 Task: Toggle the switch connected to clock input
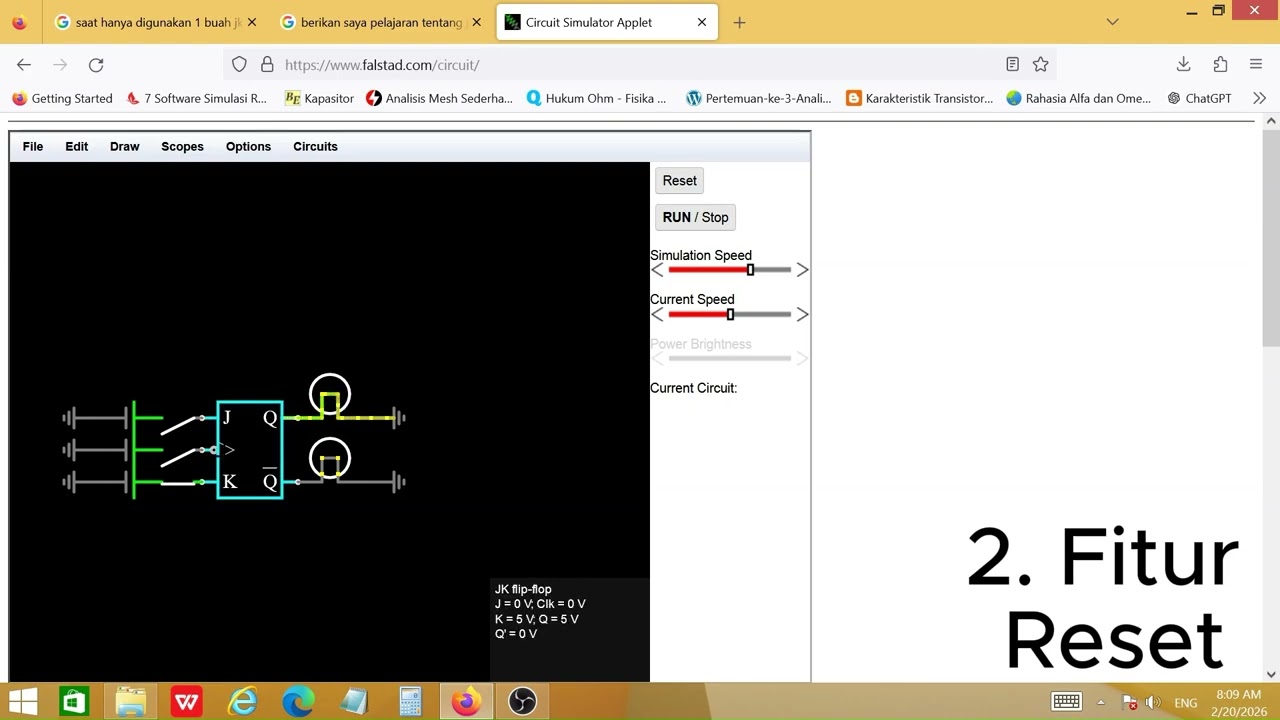click(x=181, y=455)
